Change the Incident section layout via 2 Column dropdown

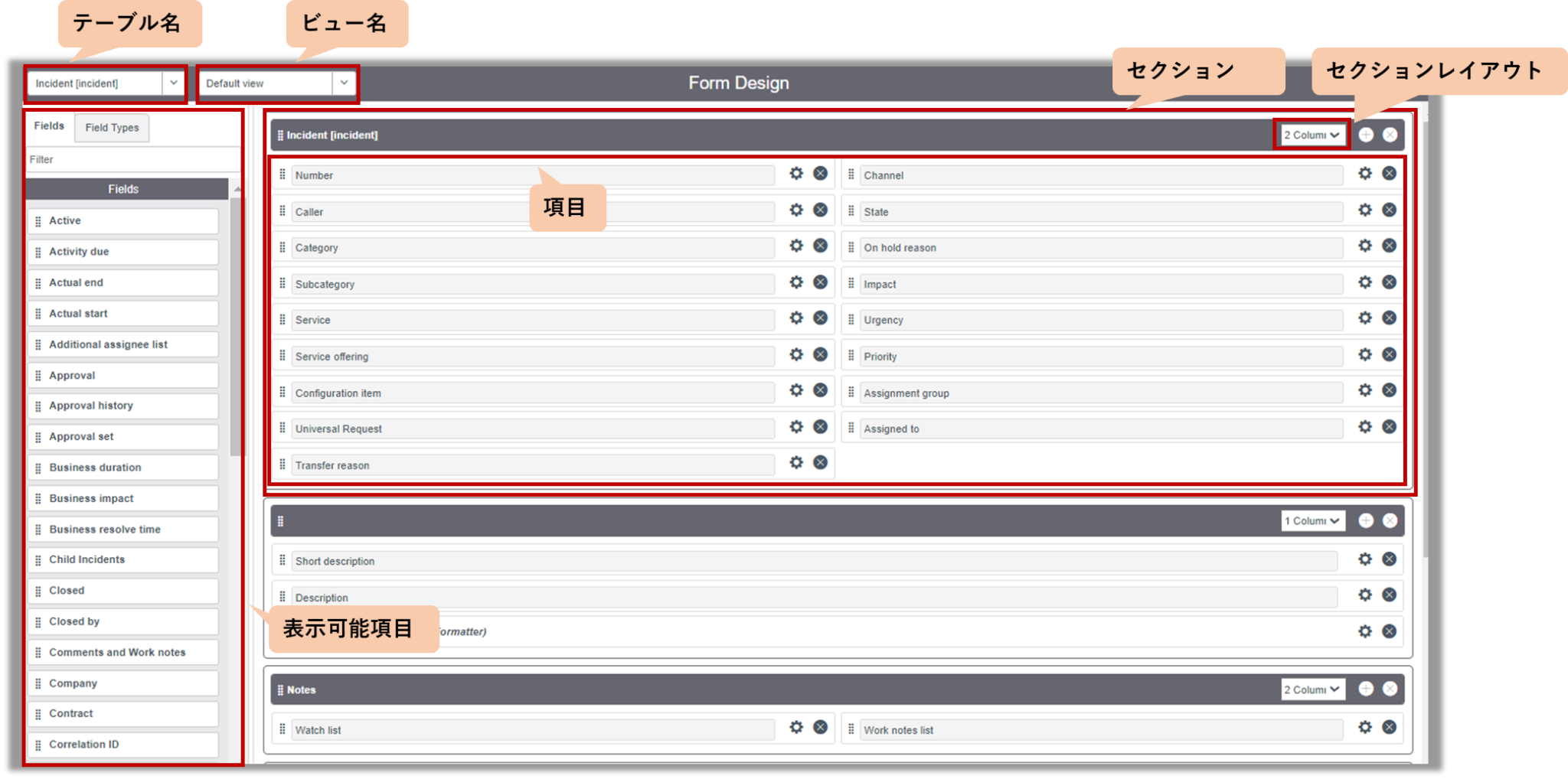[x=1311, y=134]
